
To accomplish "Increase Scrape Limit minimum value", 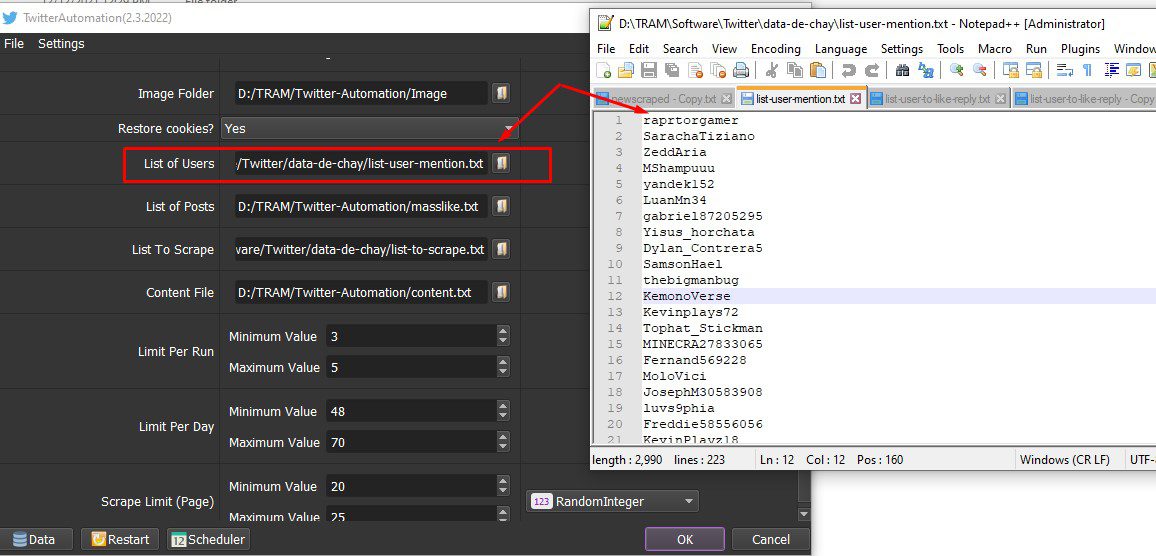I will click(x=503, y=482).
